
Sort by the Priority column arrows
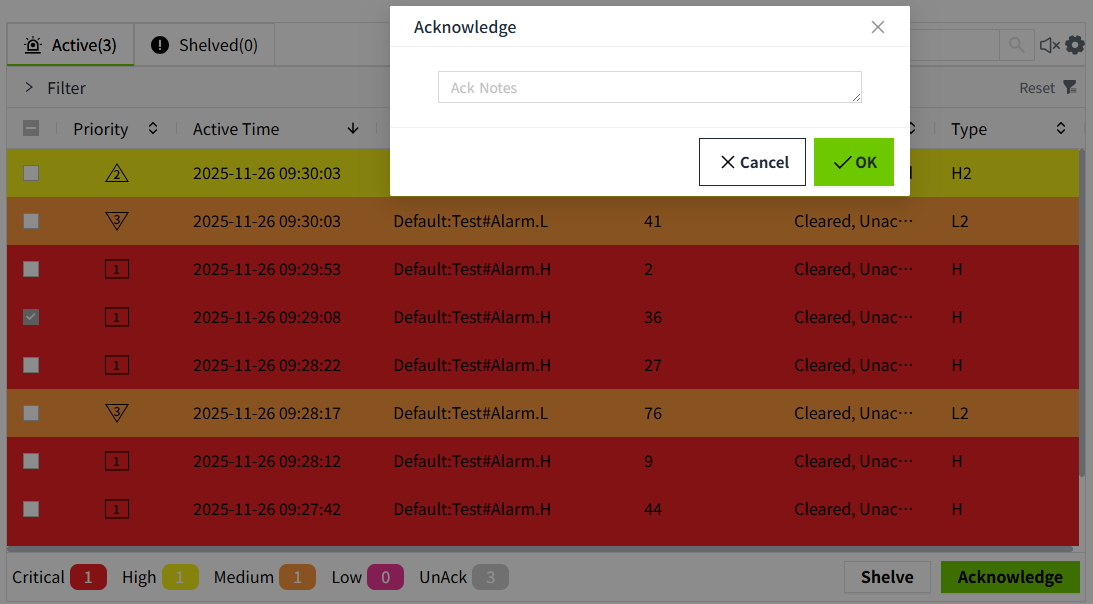coord(153,129)
